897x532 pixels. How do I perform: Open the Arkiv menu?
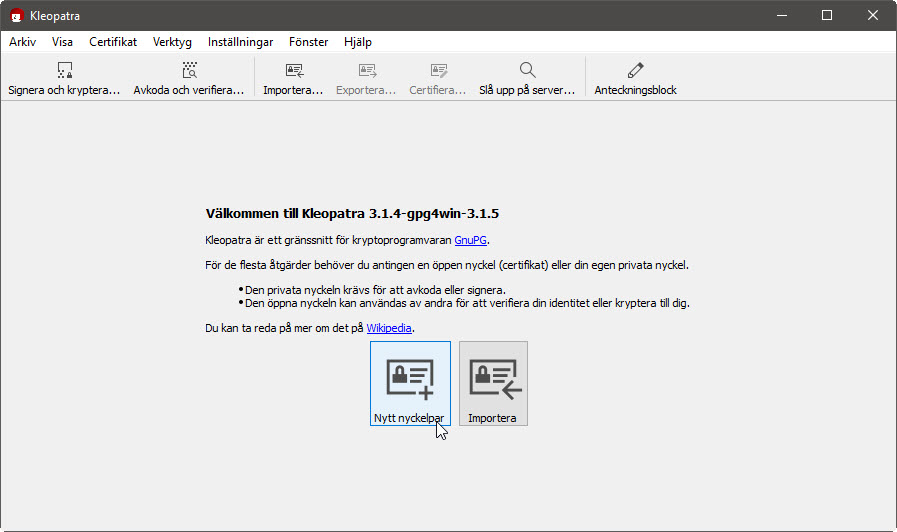point(22,42)
